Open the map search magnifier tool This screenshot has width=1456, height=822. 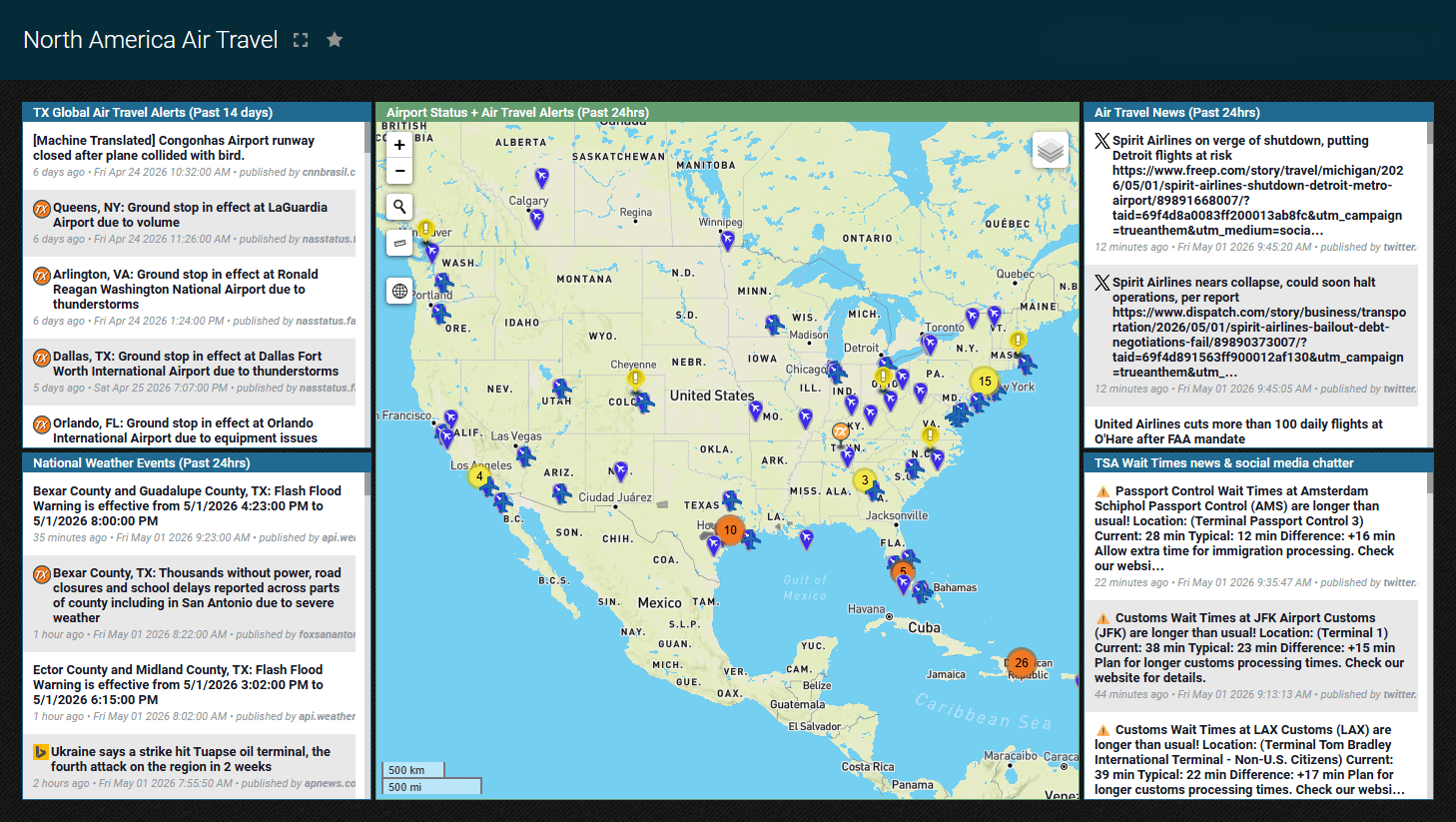tap(399, 207)
